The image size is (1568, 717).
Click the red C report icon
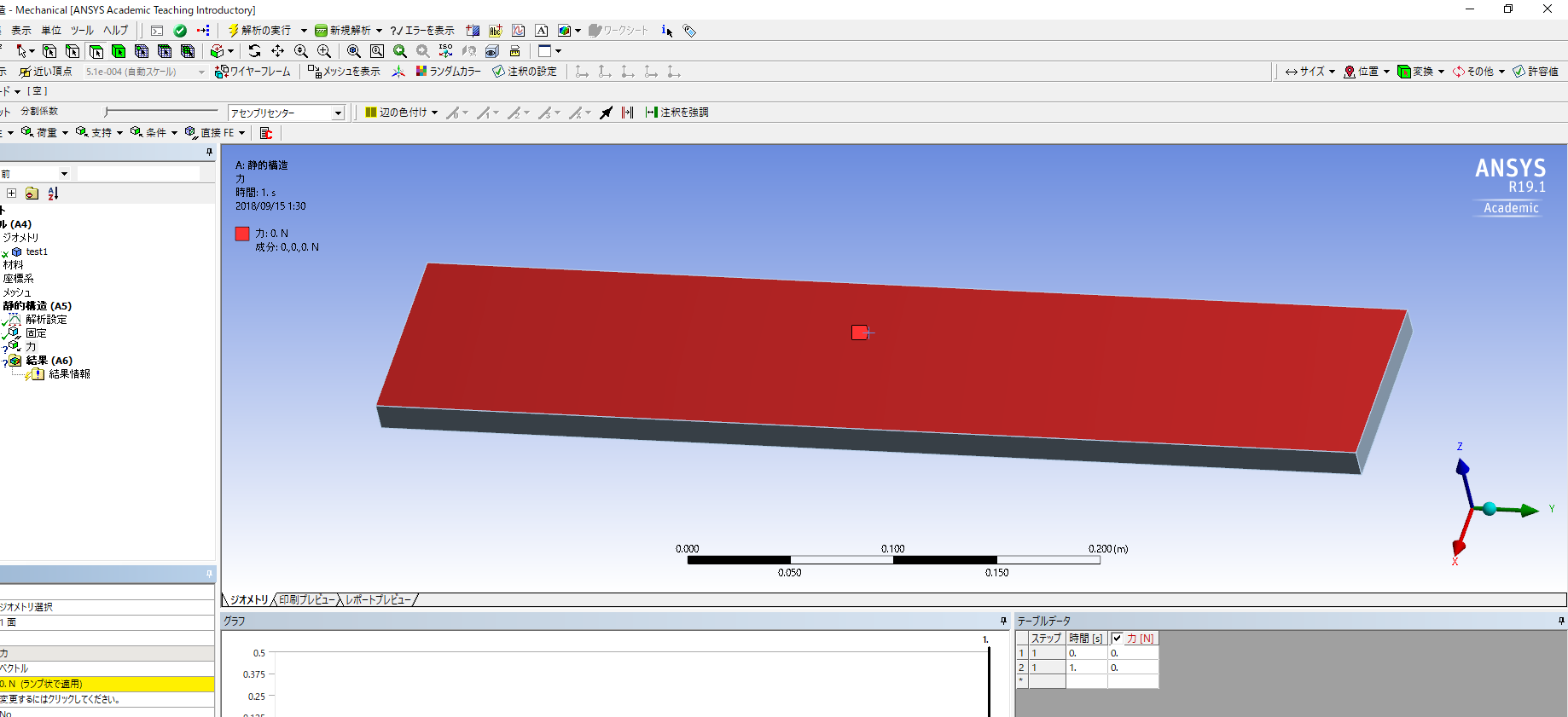pos(266,133)
